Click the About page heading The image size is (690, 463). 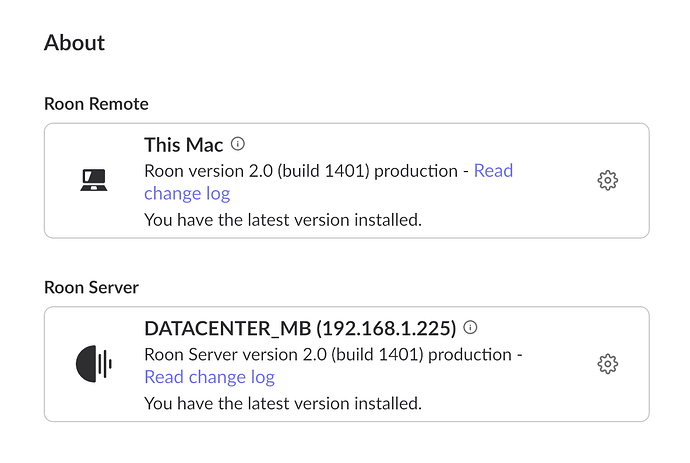point(74,43)
